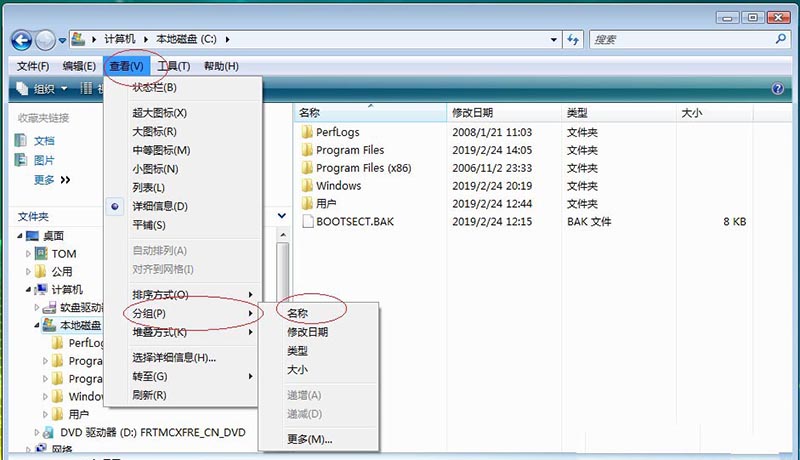Choose 选择详细信息(H)... menu entry
Image resolution: width=800 pixels, height=460 pixels.
(x=174, y=357)
